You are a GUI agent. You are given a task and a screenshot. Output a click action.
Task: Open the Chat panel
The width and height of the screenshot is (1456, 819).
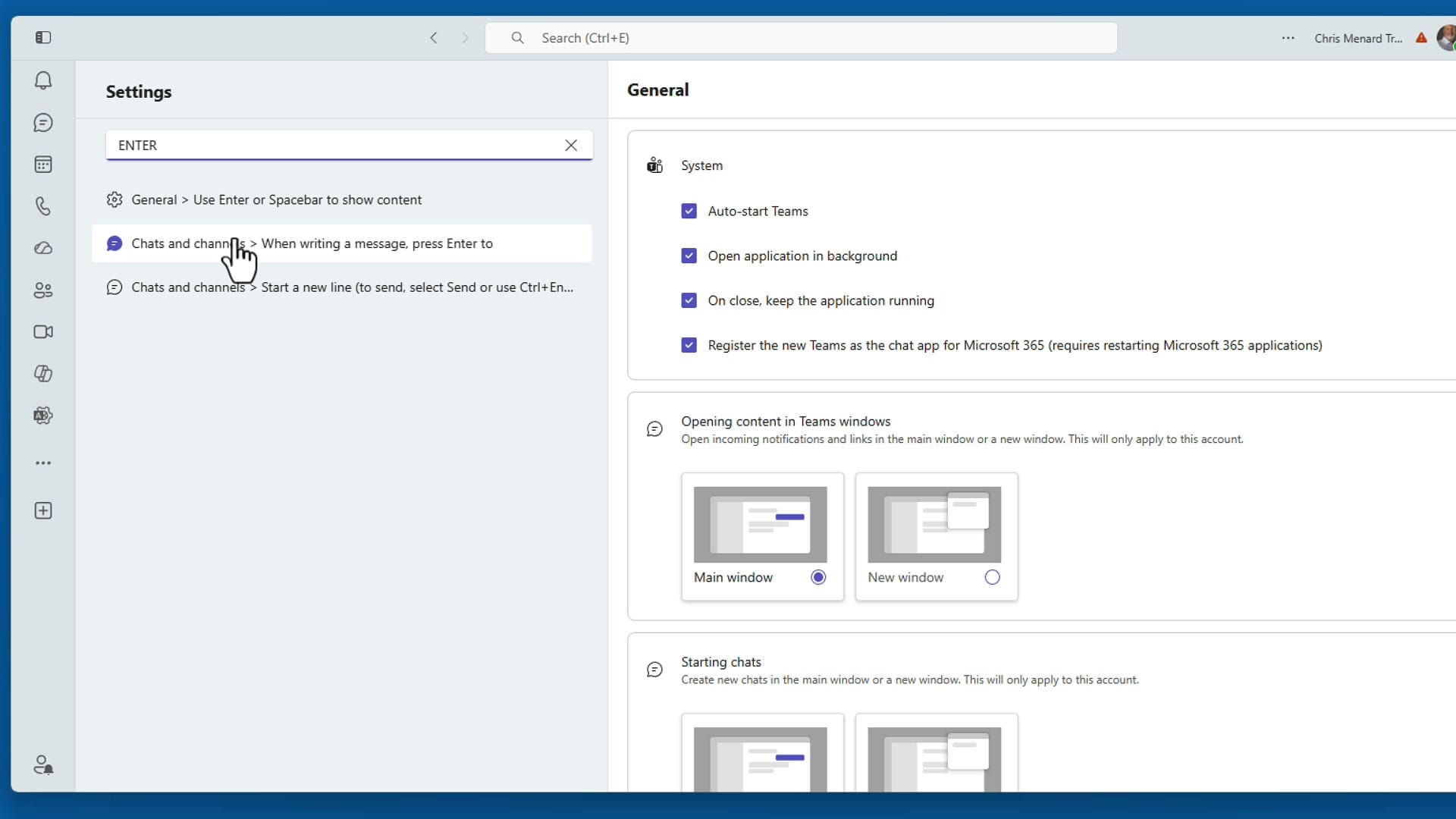tap(43, 122)
